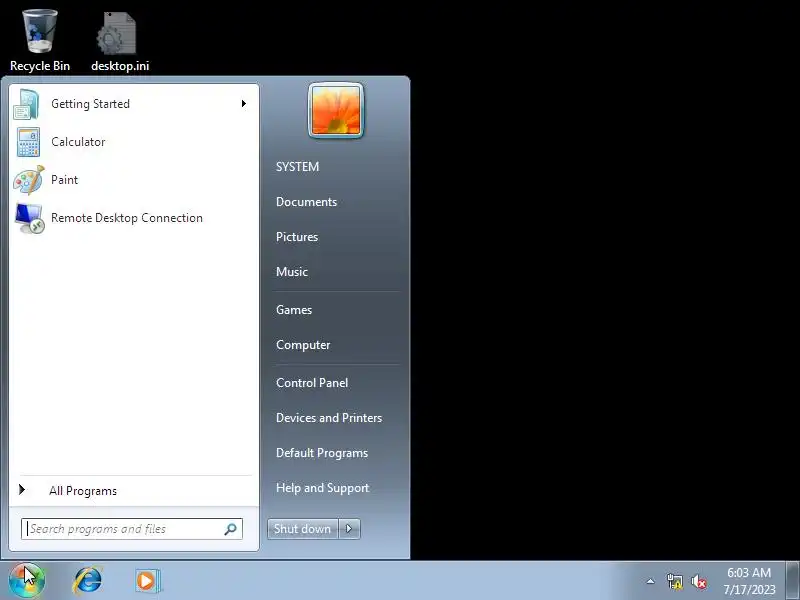
Task: Open Devices and Printers
Action: (329, 418)
